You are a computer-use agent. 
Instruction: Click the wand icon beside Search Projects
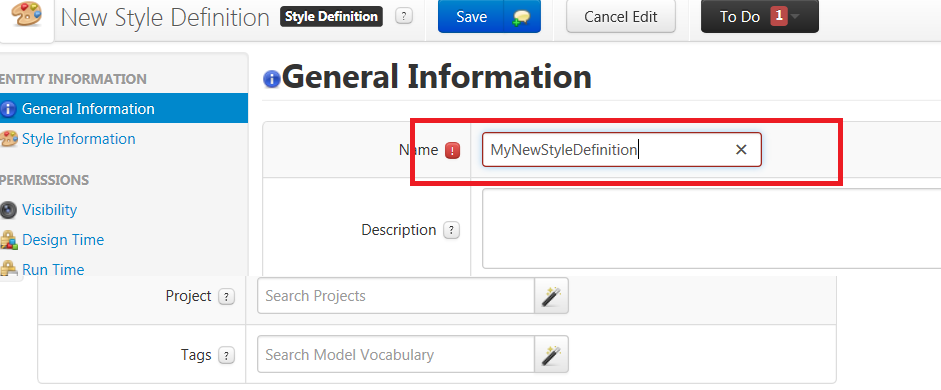pyautogui.click(x=551, y=296)
